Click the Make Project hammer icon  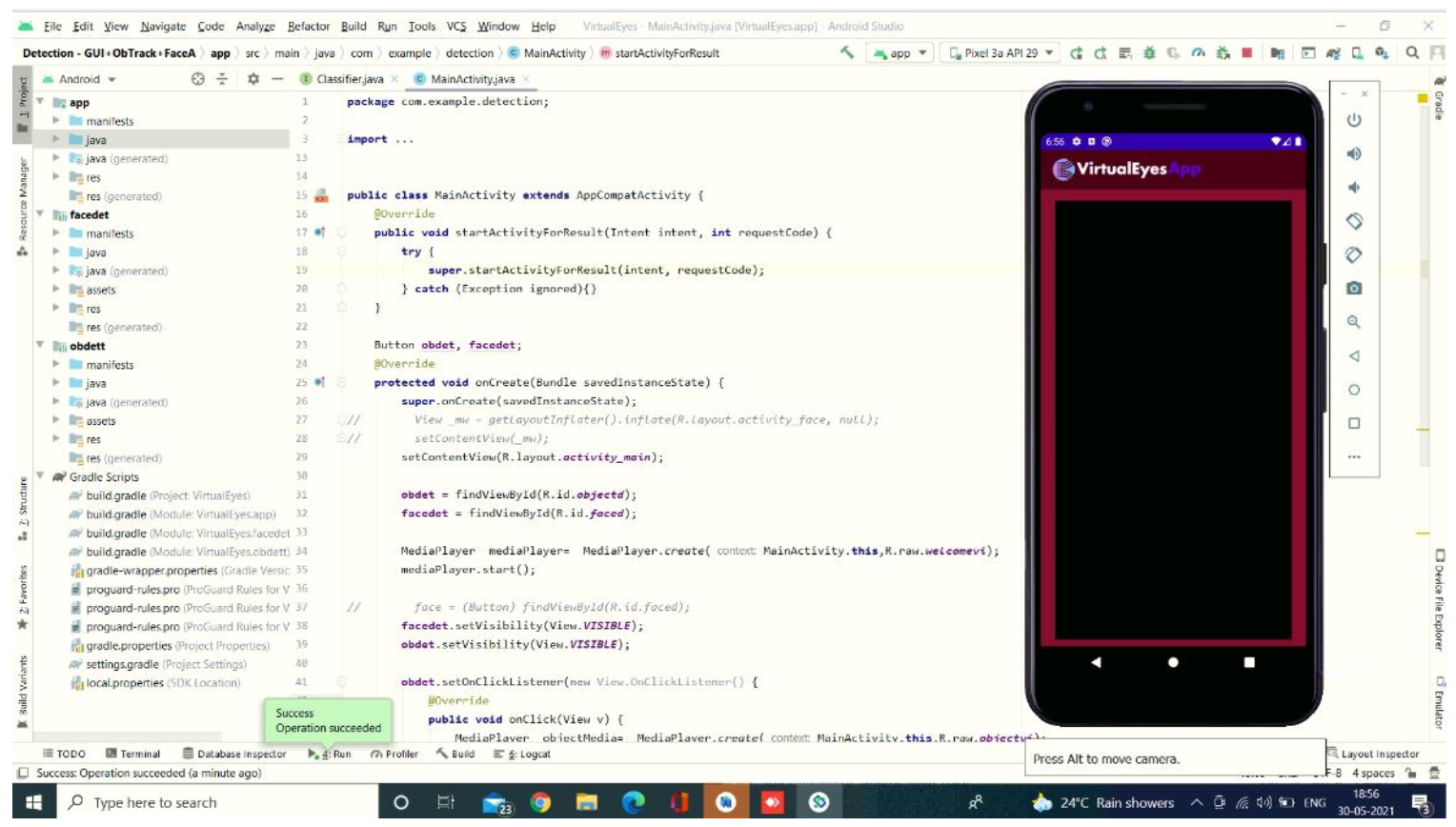tap(846, 52)
